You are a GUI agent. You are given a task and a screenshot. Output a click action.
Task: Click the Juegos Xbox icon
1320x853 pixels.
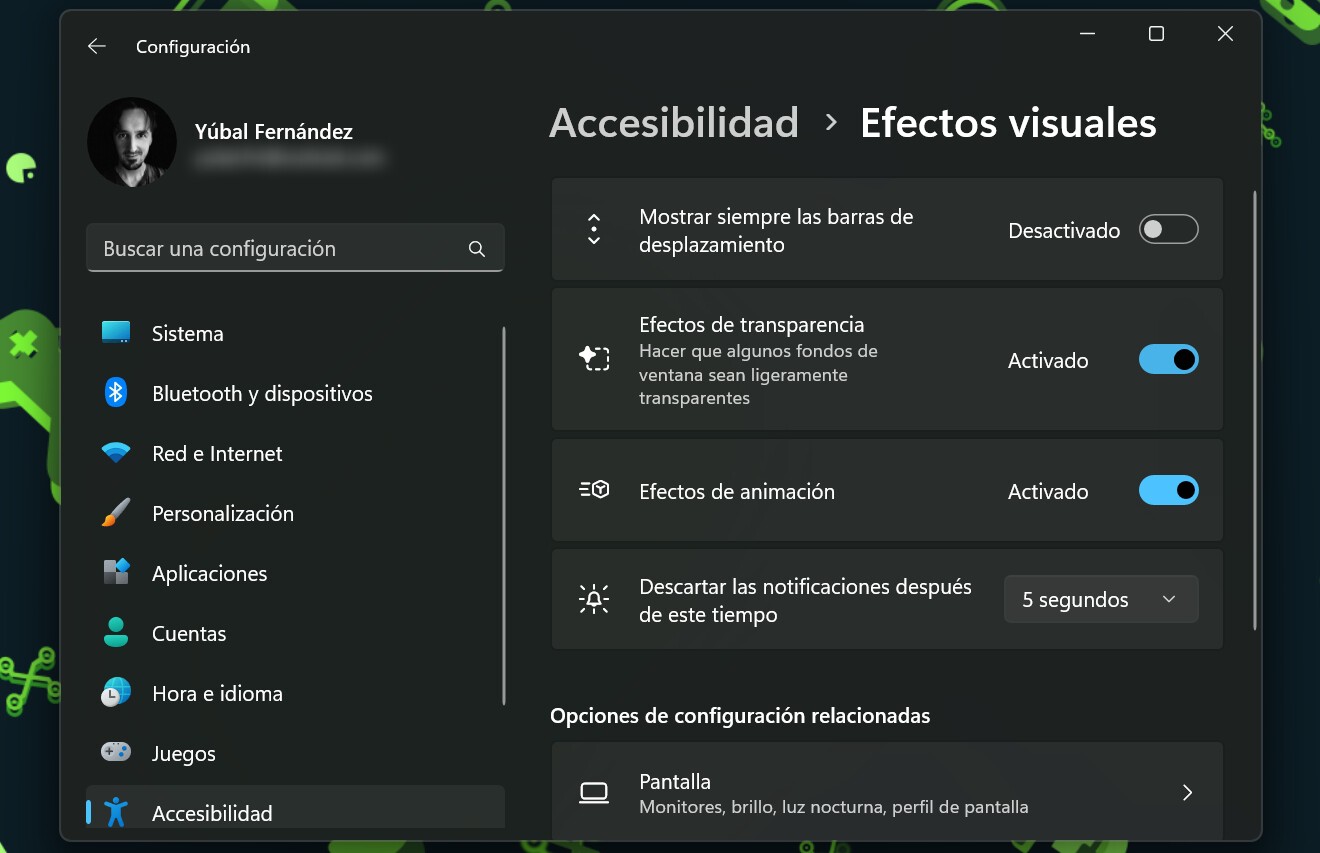(x=115, y=753)
